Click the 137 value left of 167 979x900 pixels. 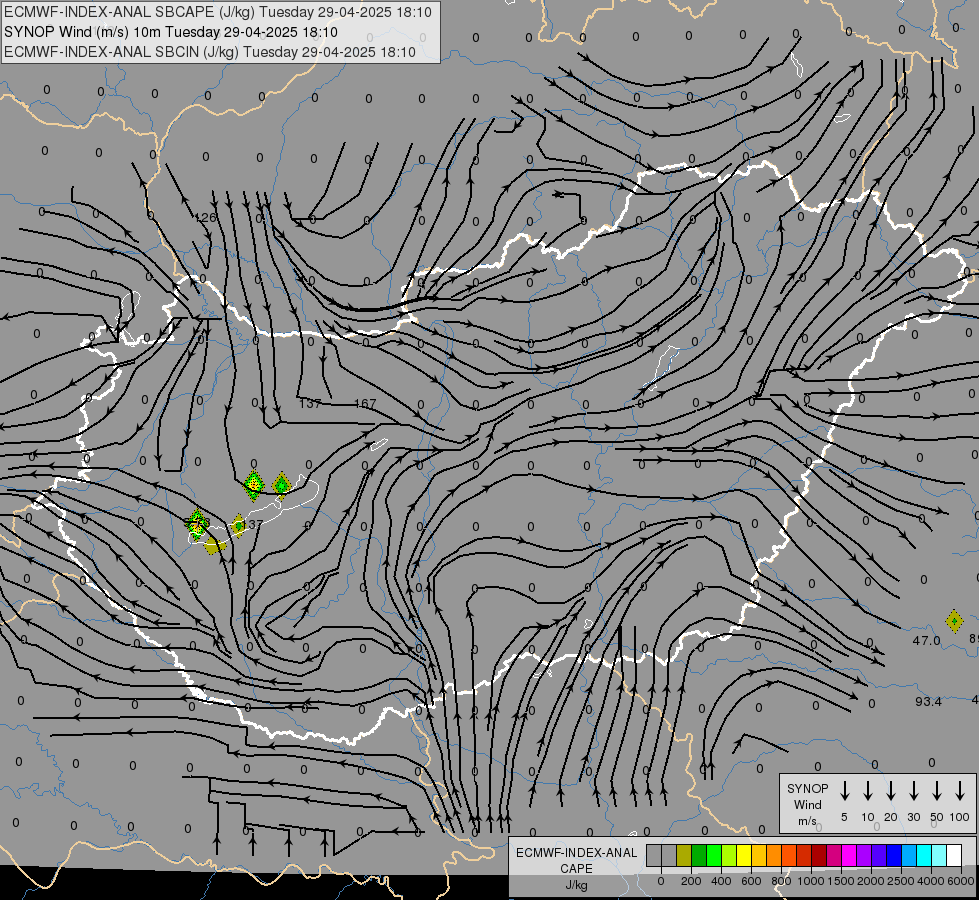pyautogui.click(x=310, y=403)
